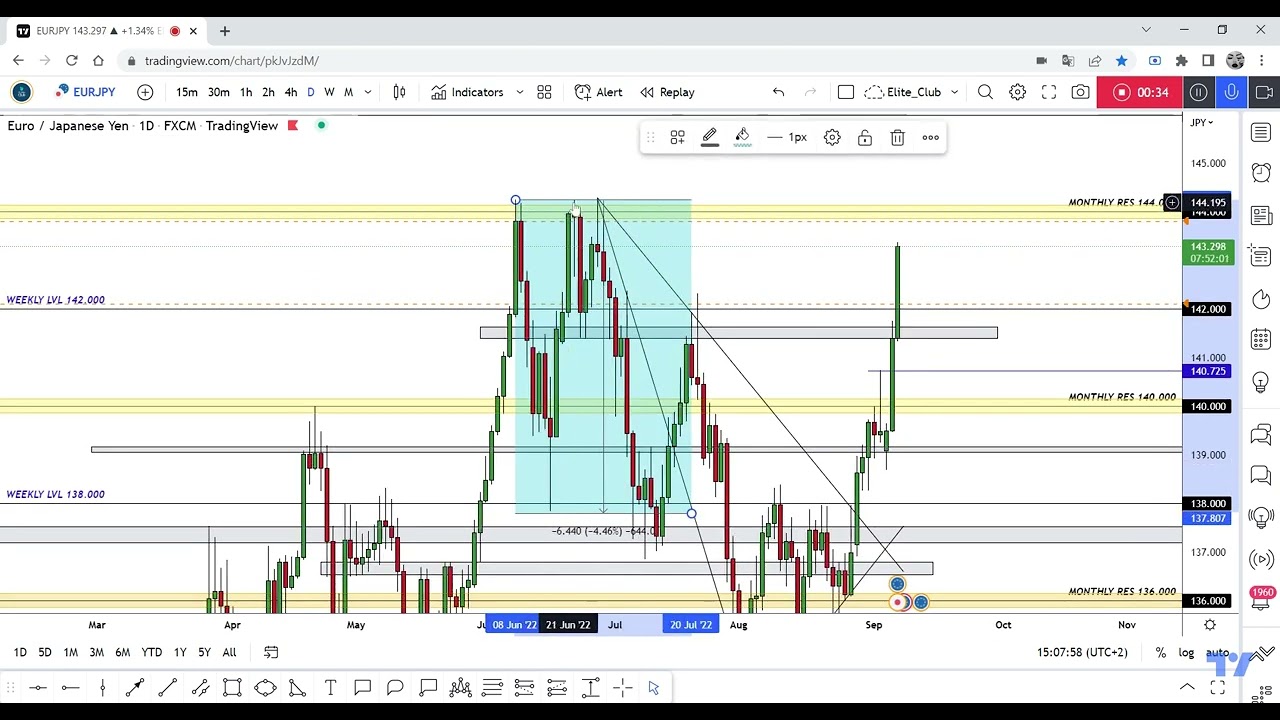Lock the selected drawing
This screenshot has height=720, width=1280.
[x=865, y=137]
